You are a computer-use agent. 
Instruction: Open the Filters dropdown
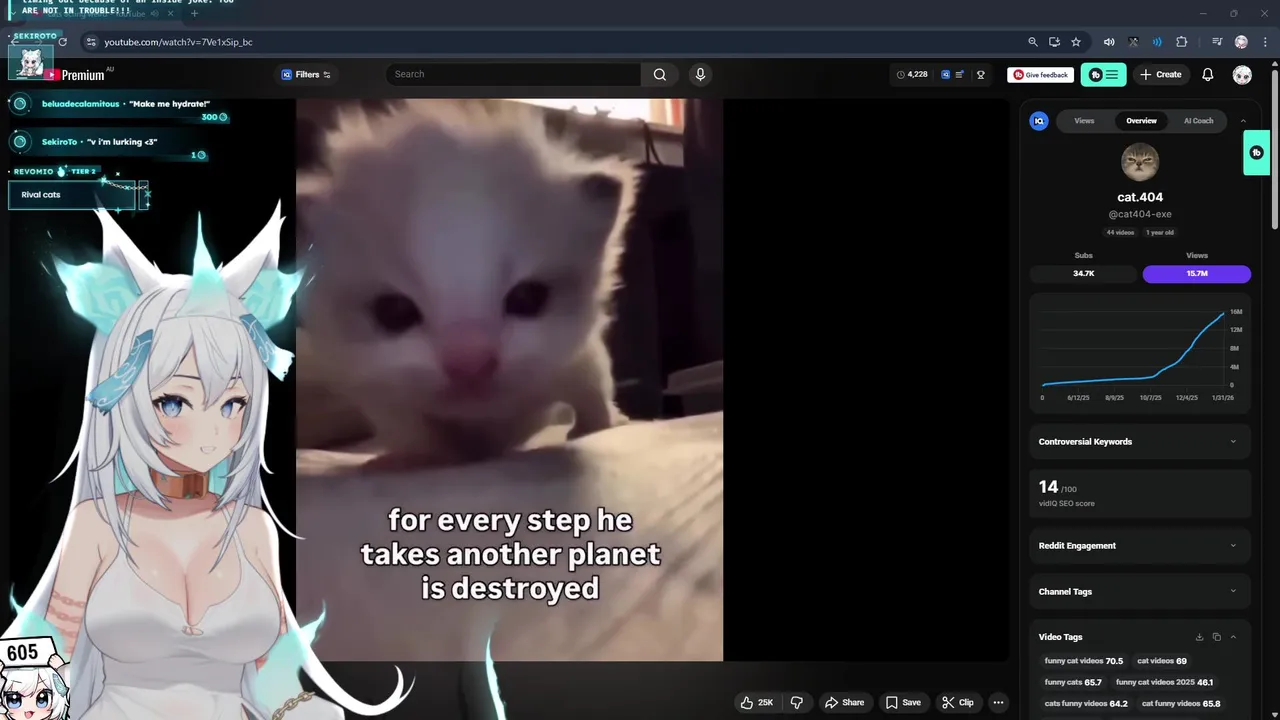pos(306,74)
